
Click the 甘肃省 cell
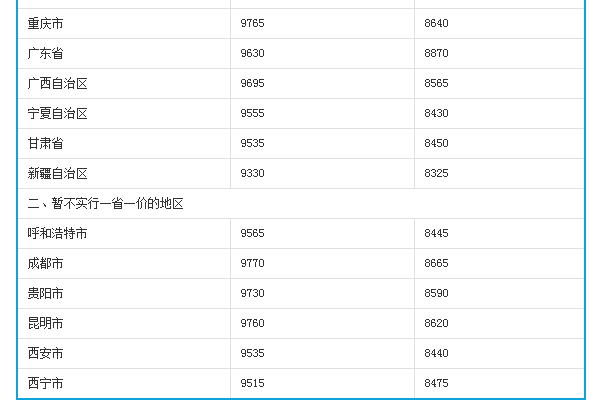click(45, 143)
